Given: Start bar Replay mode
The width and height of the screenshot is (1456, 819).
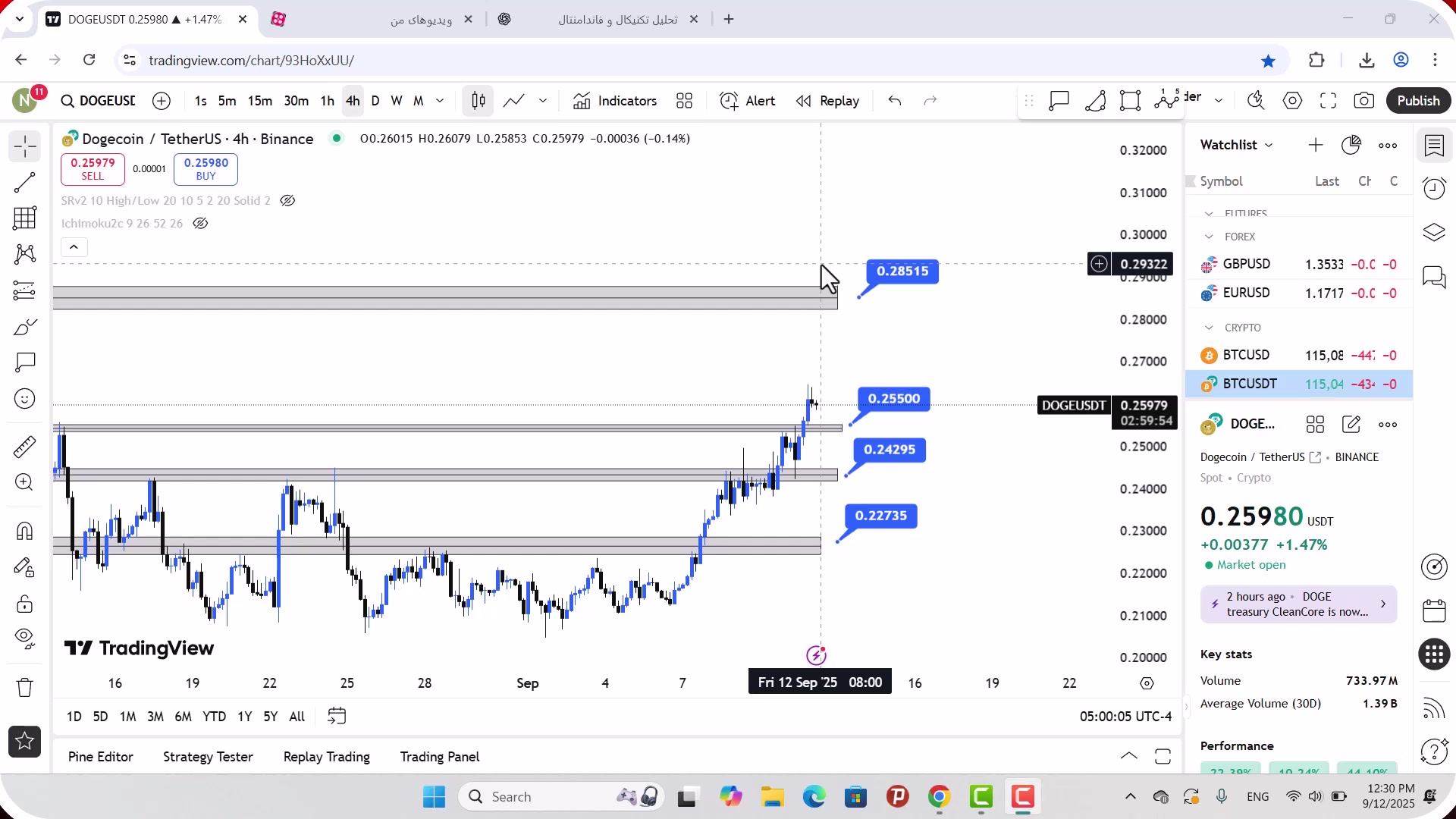Looking at the screenshot, I should pos(827,101).
